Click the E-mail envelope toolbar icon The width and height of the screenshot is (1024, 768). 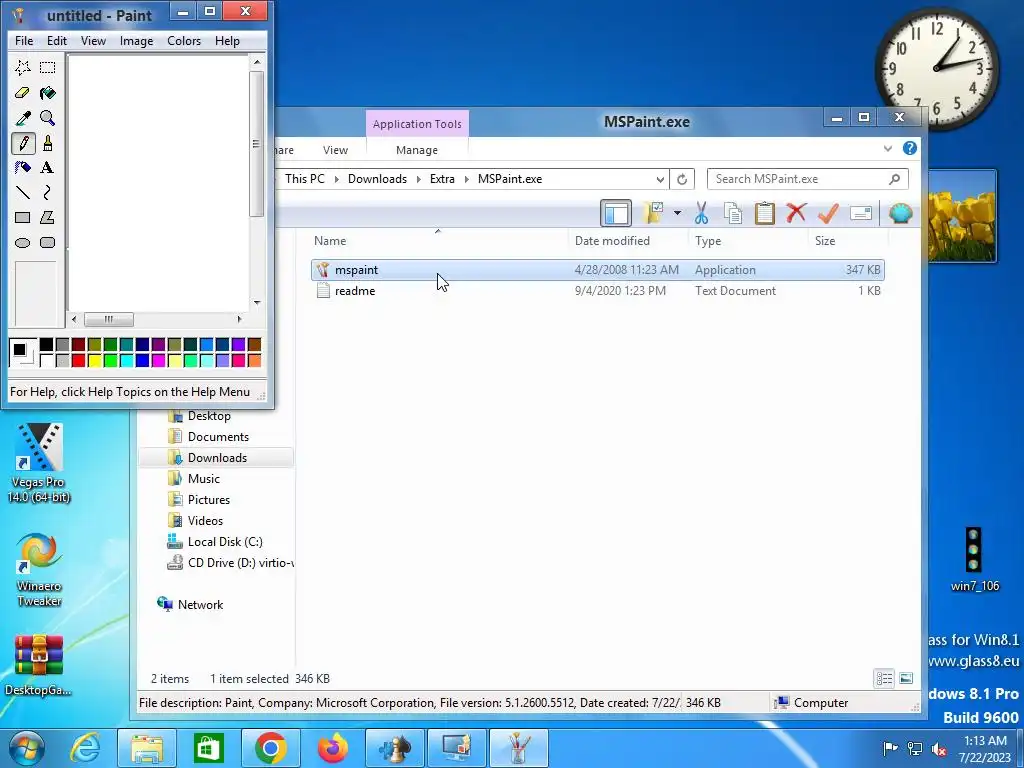pos(861,213)
